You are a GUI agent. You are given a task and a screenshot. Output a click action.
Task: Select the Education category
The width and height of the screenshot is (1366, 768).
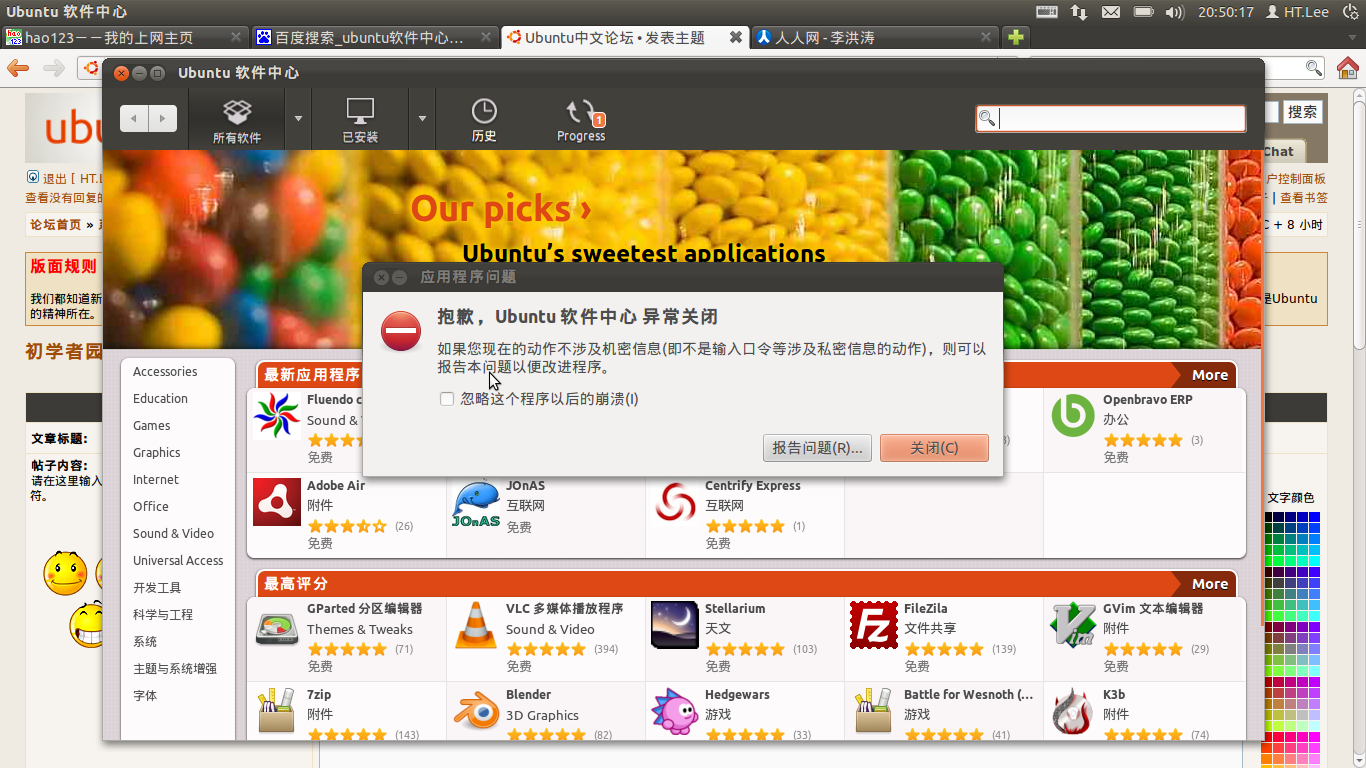[160, 398]
